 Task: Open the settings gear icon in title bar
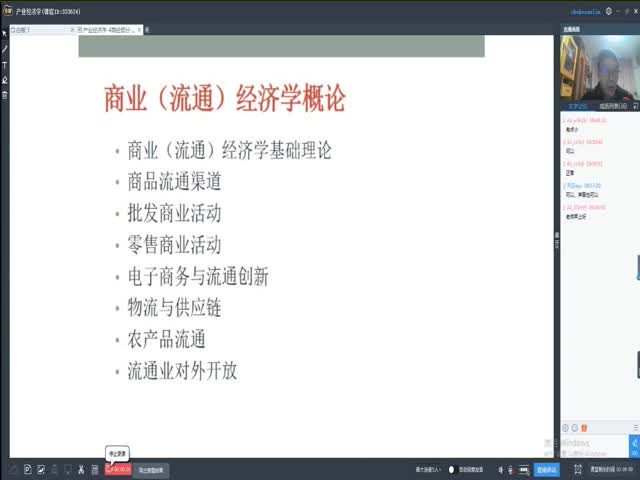coord(609,11)
